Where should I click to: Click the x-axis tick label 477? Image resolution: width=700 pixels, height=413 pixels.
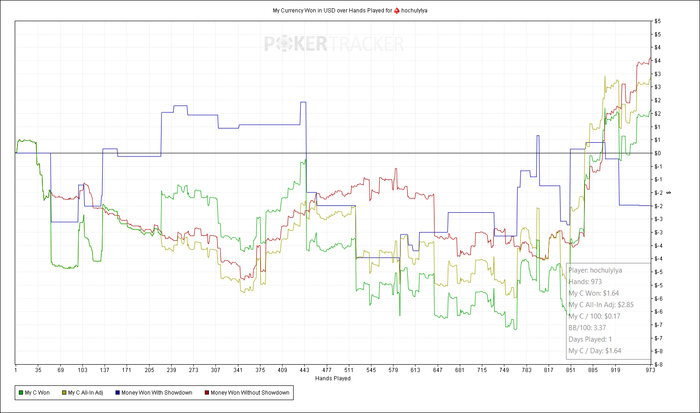click(327, 370)
